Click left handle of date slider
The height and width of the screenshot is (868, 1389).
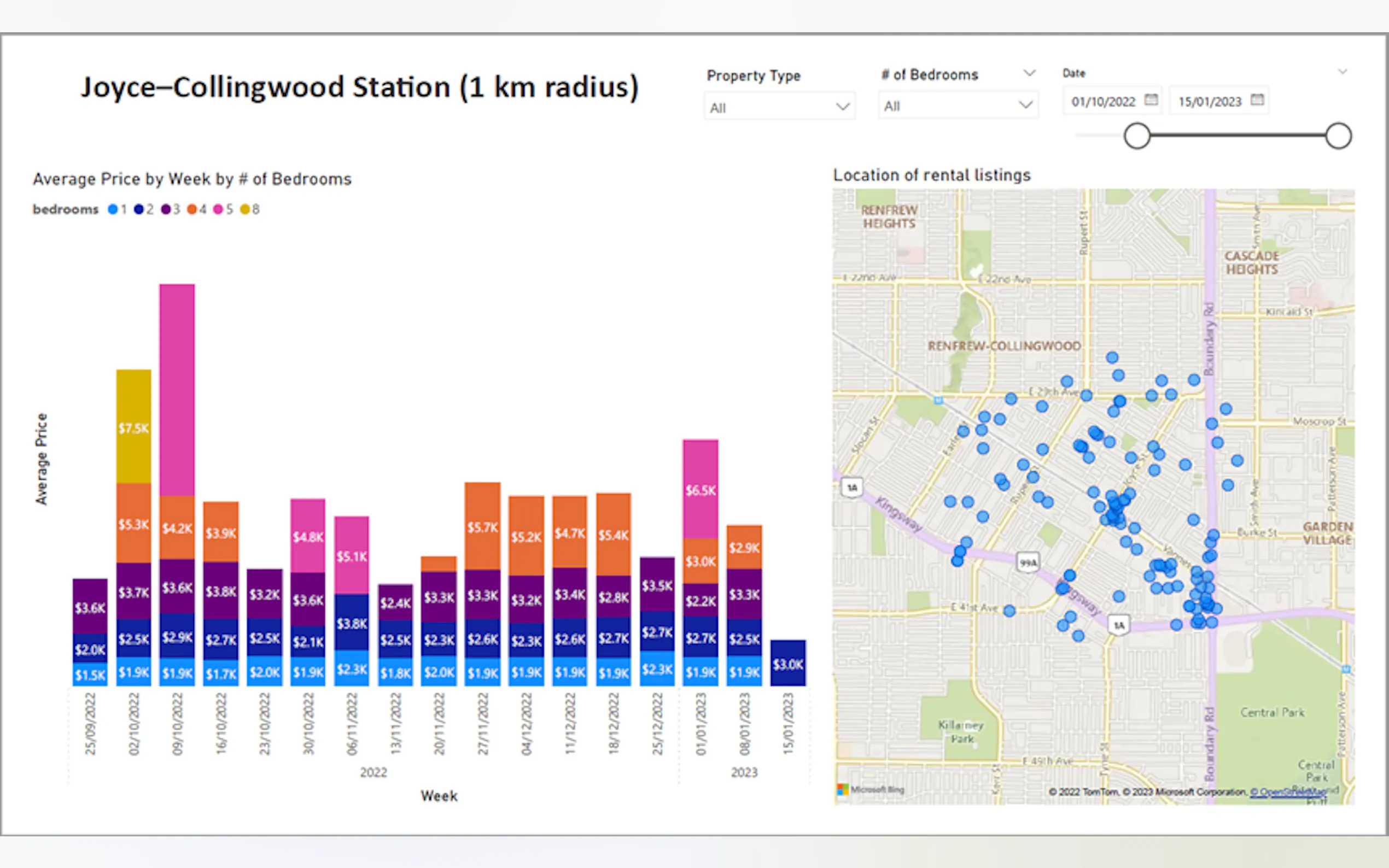tap(1137, 136)
